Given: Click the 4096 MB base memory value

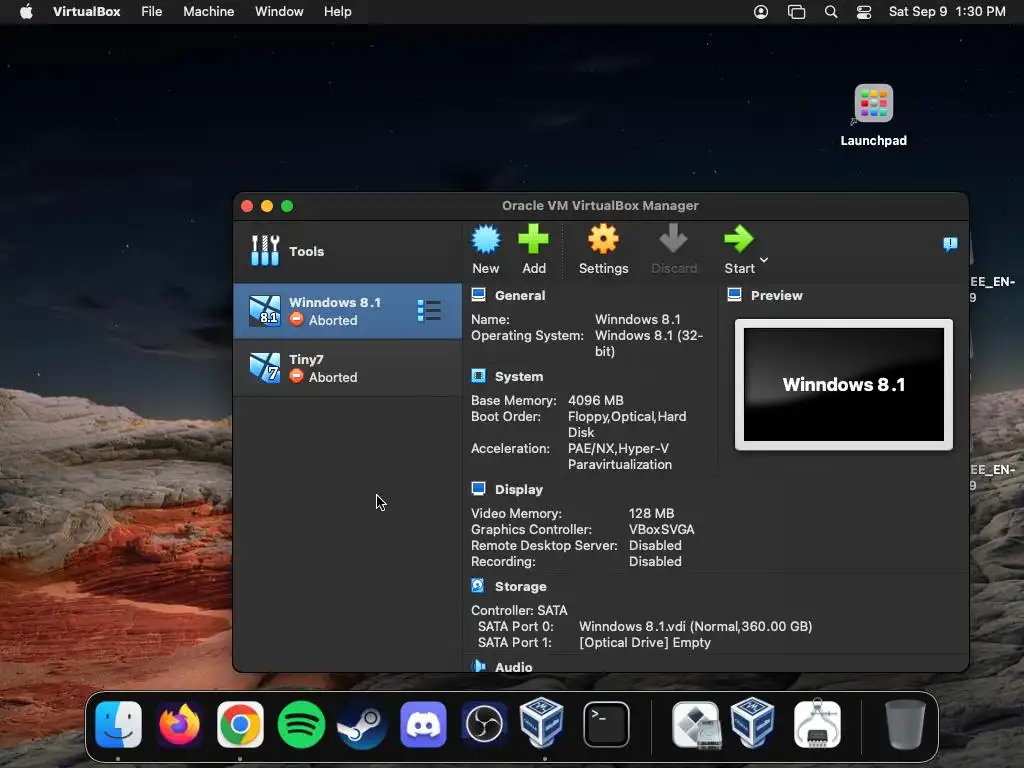Looking at the screenshot, I should 596,400.
